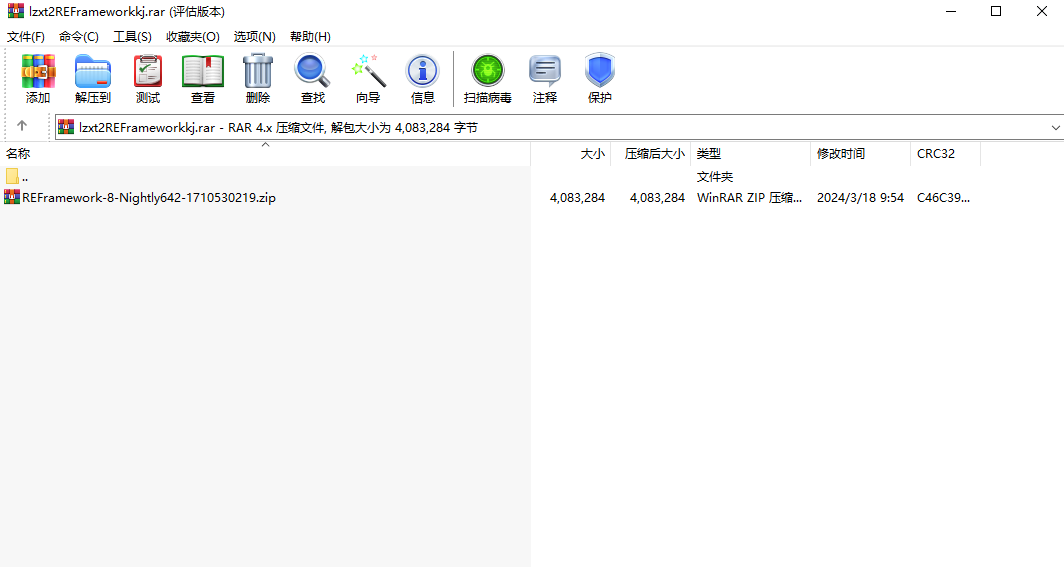
Task: Click the 2024/3/18 9:54 modified time cell
Action: [x=860, y=197]
